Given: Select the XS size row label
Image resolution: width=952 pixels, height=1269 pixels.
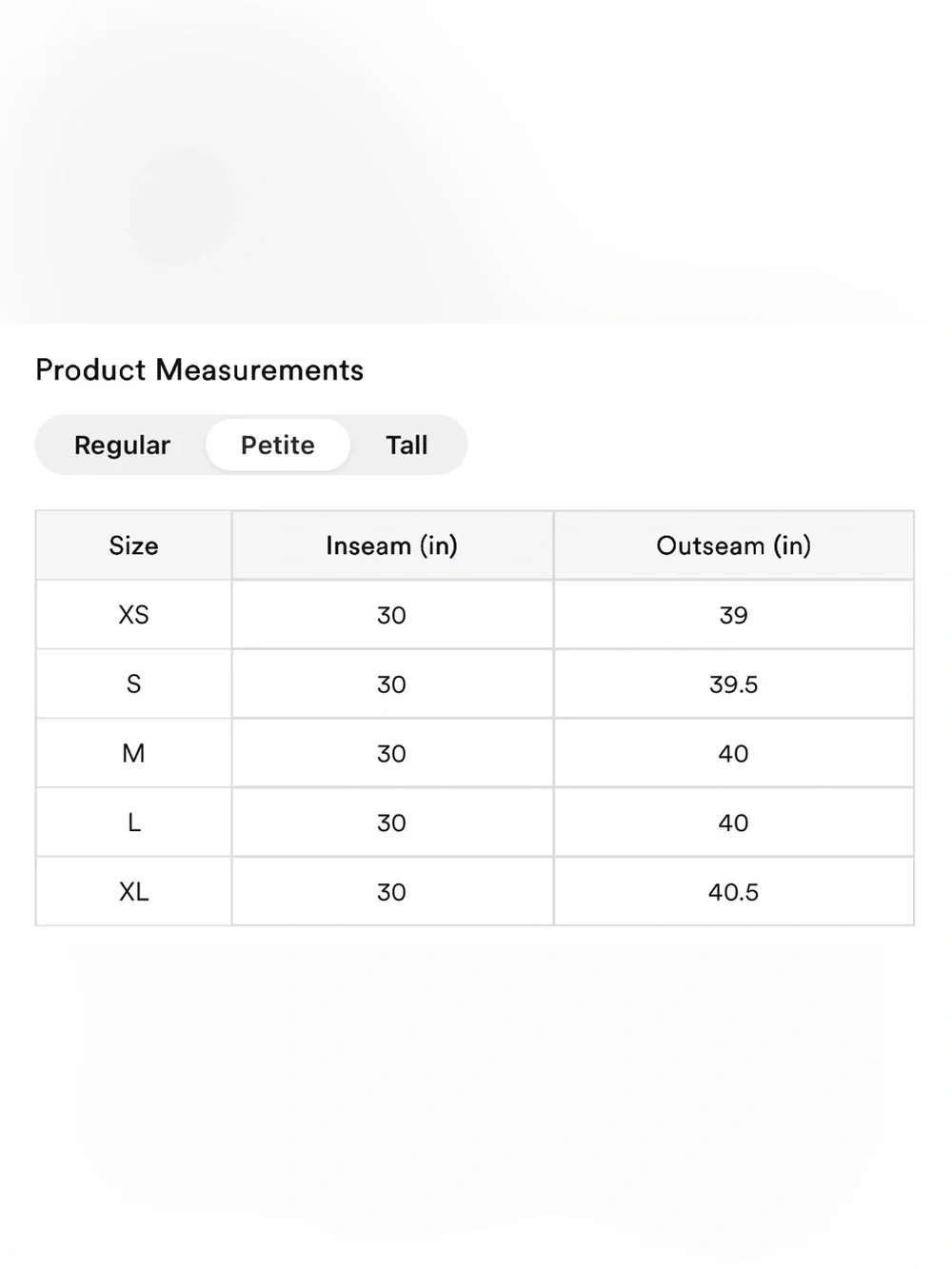Looking at the screenshot, I should (133, 615).
